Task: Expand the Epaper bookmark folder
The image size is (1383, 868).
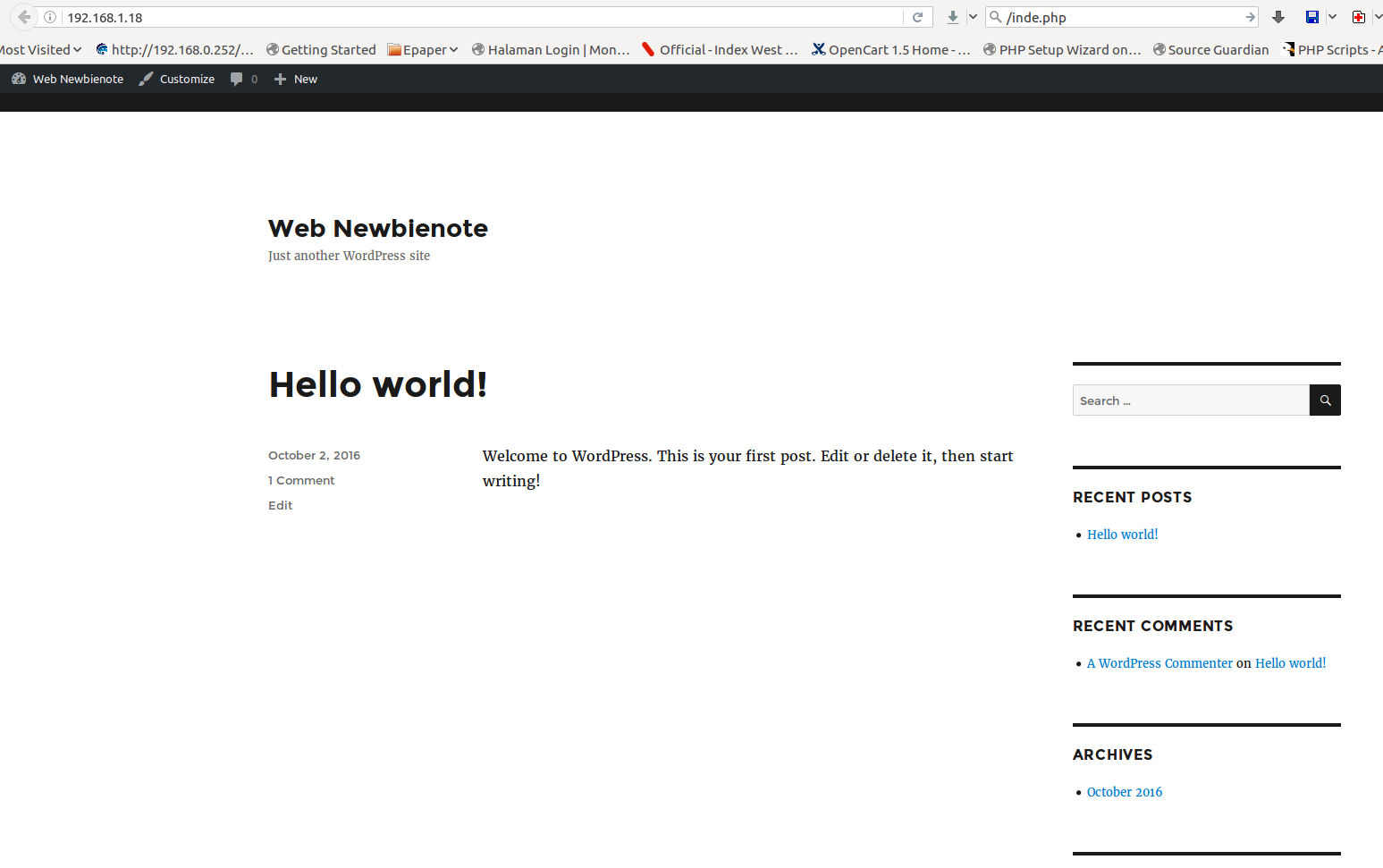Action: coord(423,50)
